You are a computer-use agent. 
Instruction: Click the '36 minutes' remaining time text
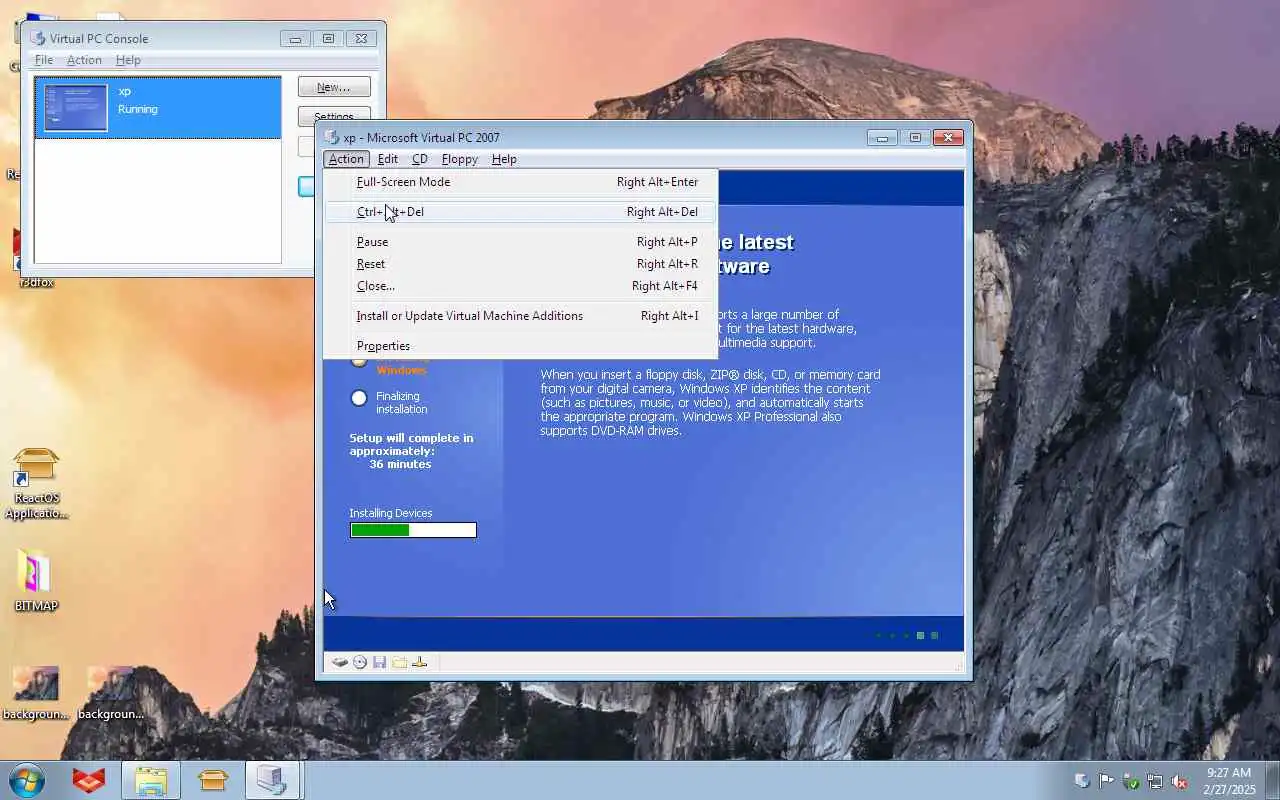400,464
